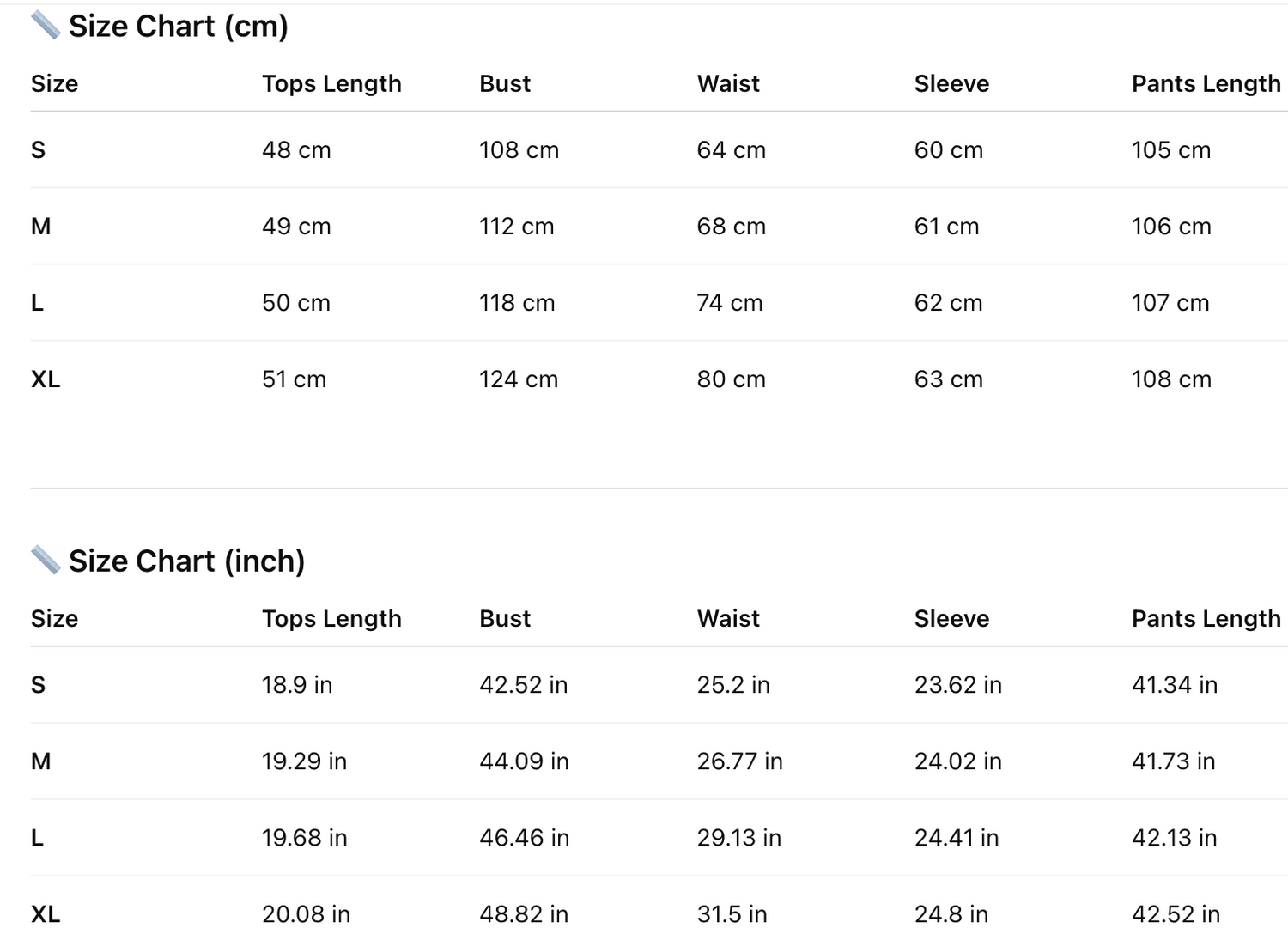Click the ruler icon beside Size Chart (cm)

point(46,26)
